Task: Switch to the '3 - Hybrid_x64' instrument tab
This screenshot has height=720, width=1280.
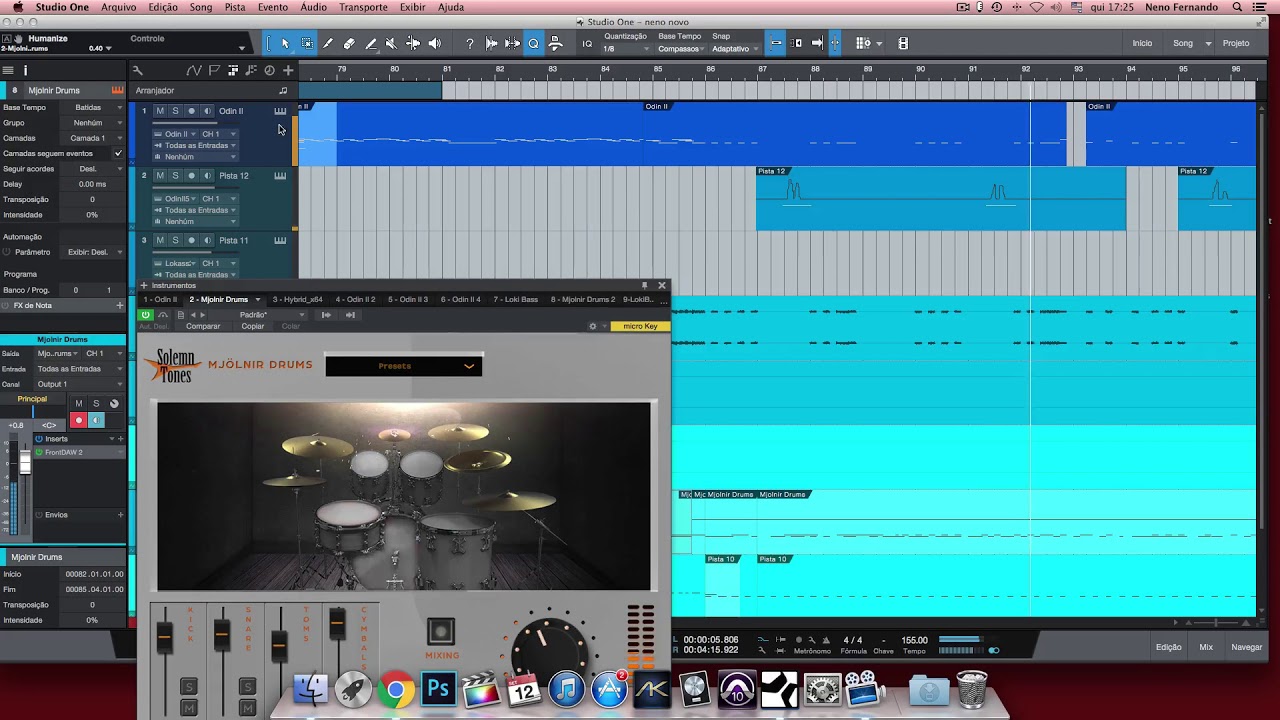Action: (297, 299)
